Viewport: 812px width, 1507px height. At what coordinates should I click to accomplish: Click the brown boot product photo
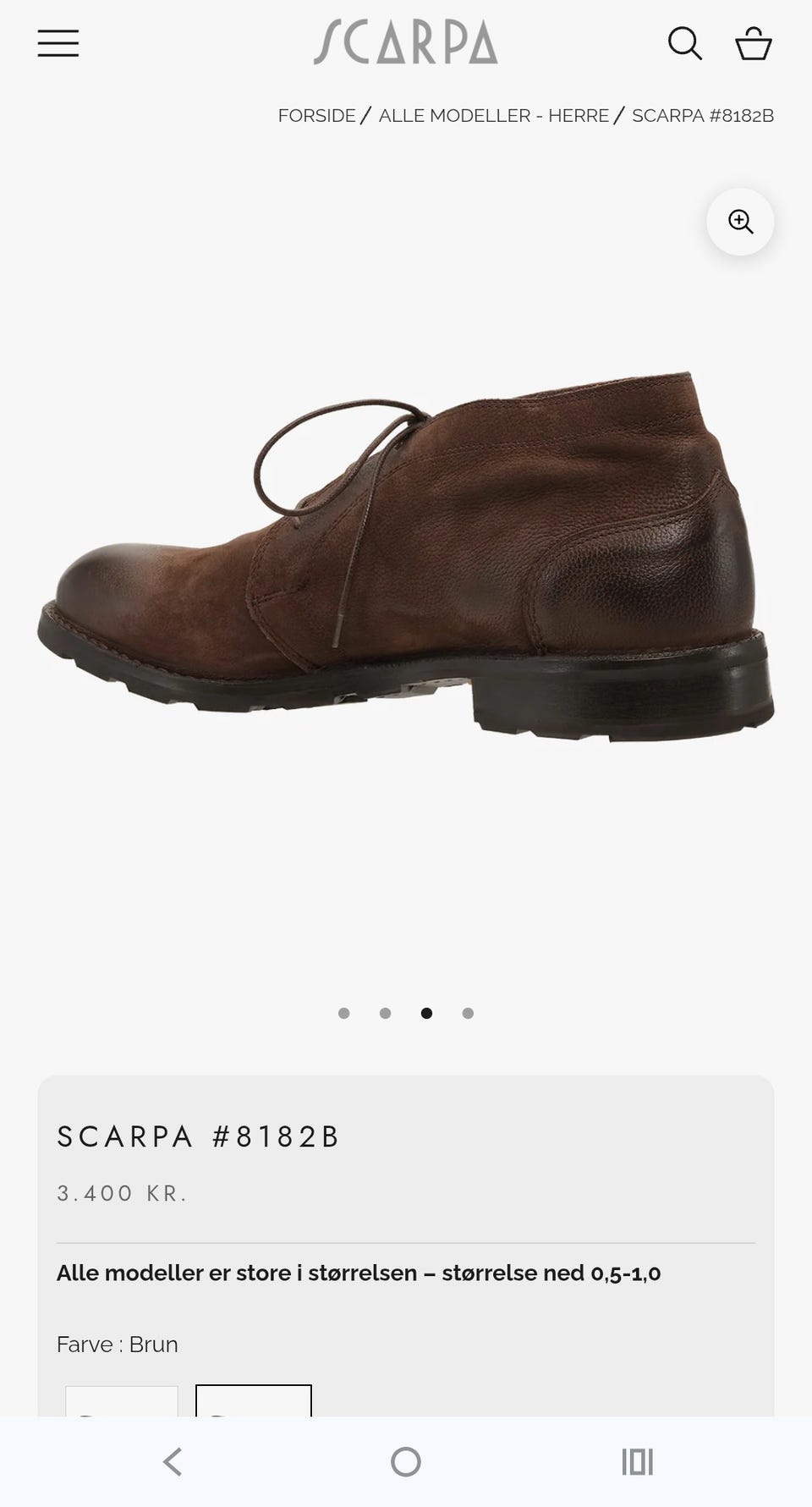(x=406, y=556)
